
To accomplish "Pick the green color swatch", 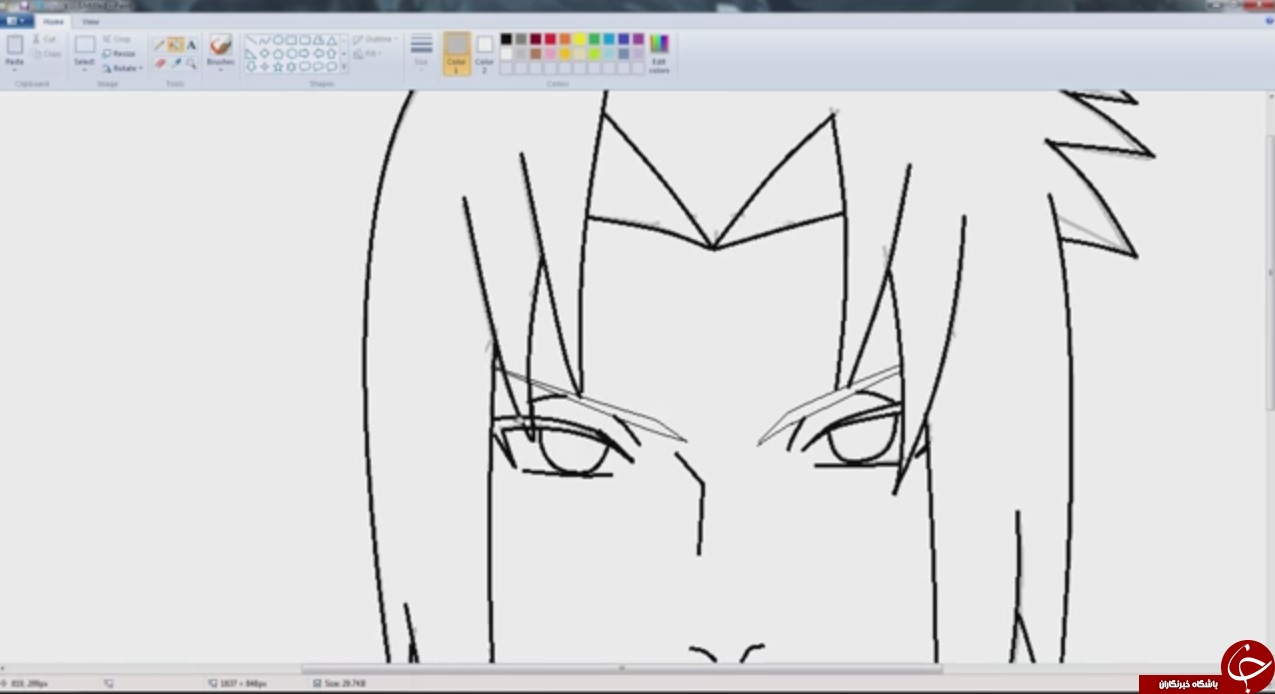I will (x=594, y=39).
